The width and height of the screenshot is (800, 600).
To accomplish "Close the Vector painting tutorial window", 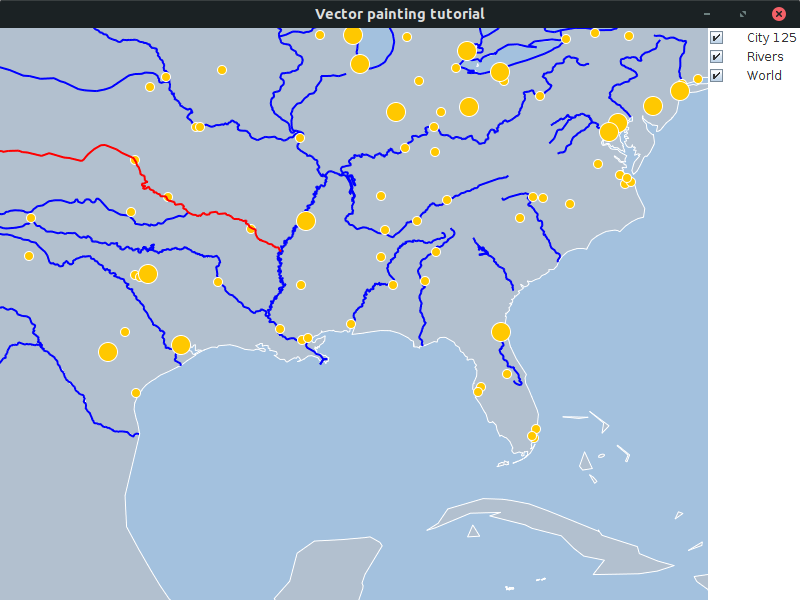I will 778,14.
